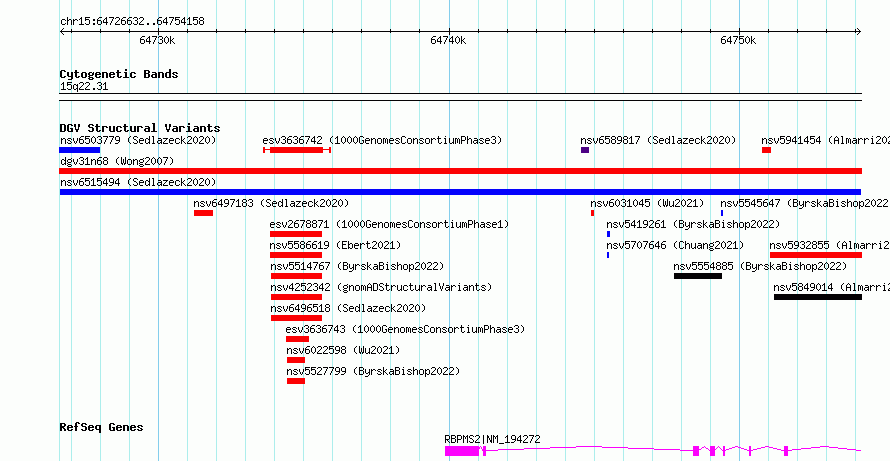Screen dimensions: 890x461
Task: Click the Cytogenetic Bands track title
Action: tap(119, 74)
